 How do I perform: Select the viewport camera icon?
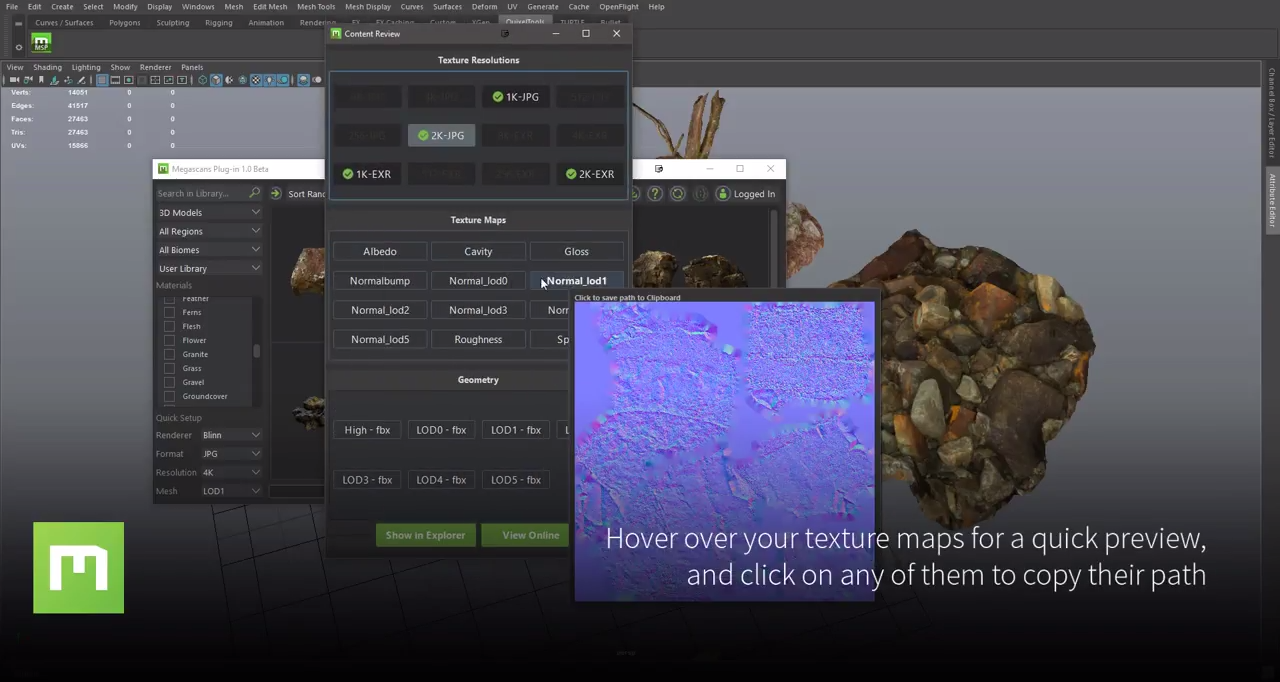[x=15, y=80]
